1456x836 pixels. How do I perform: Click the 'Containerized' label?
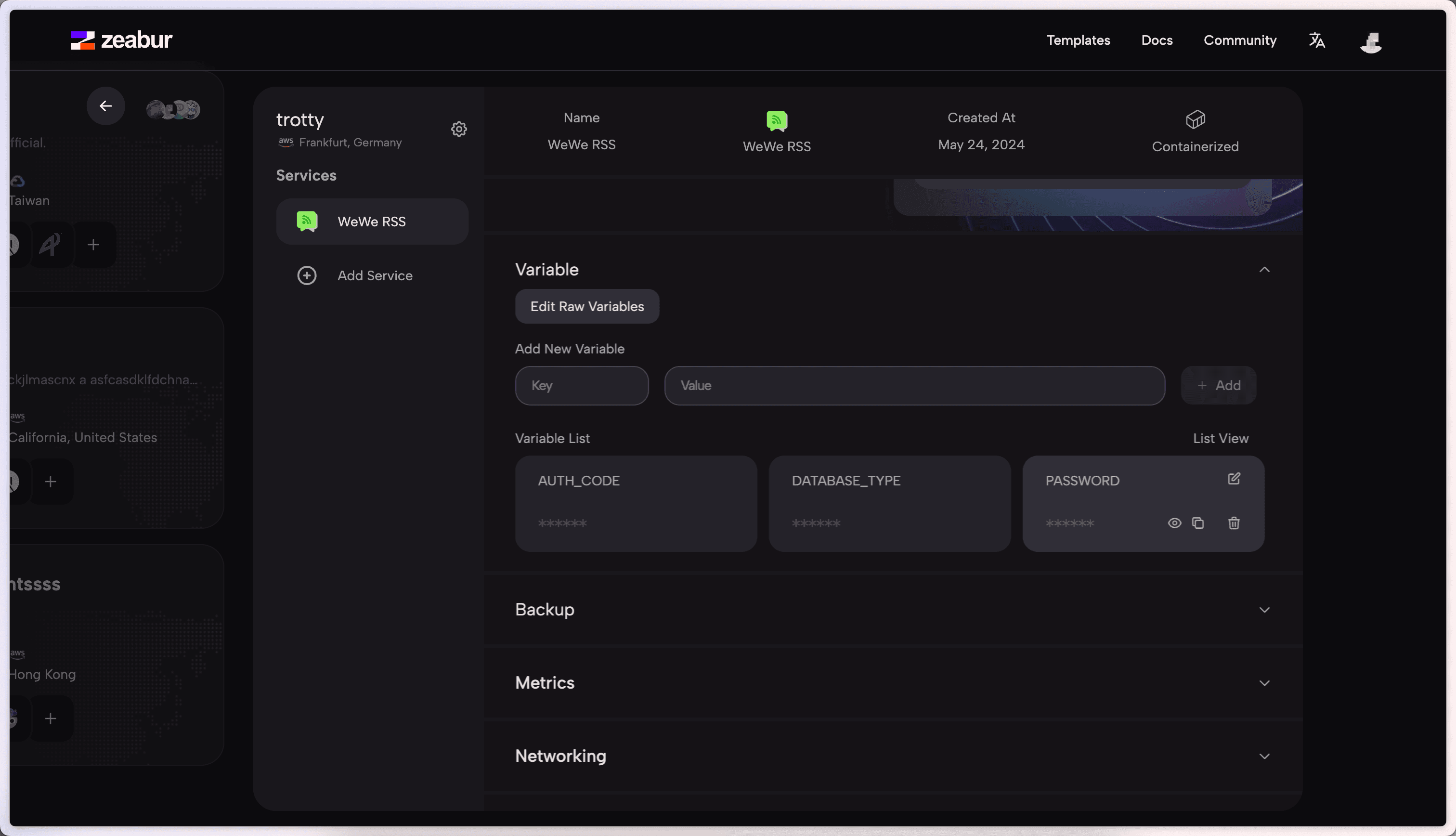tap(1195, 147)
